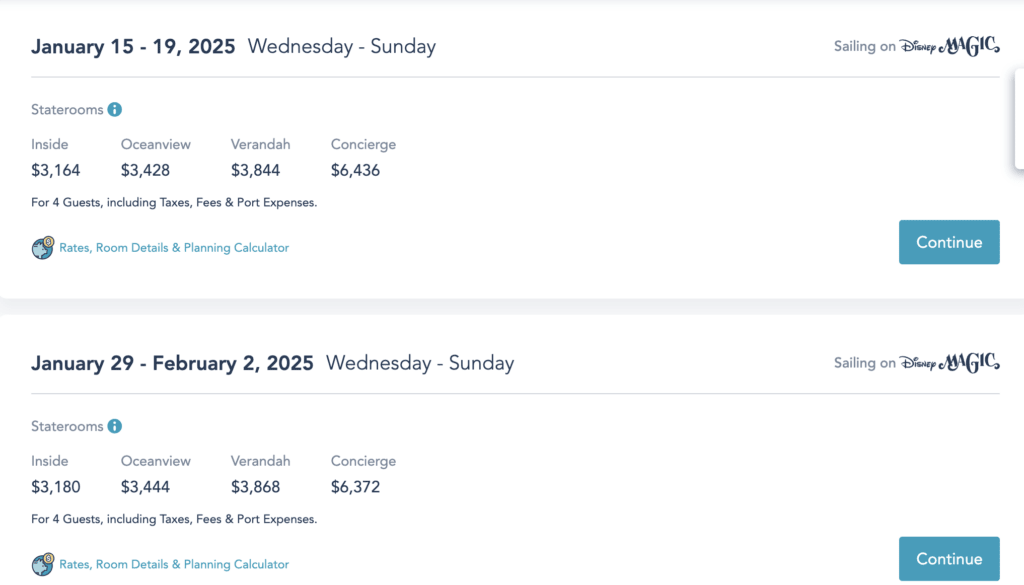This screenshot has height=585, width=1024.
Task: Select the $3,428 Oceanview stateroom price
Action: click(x=145, y=170)
